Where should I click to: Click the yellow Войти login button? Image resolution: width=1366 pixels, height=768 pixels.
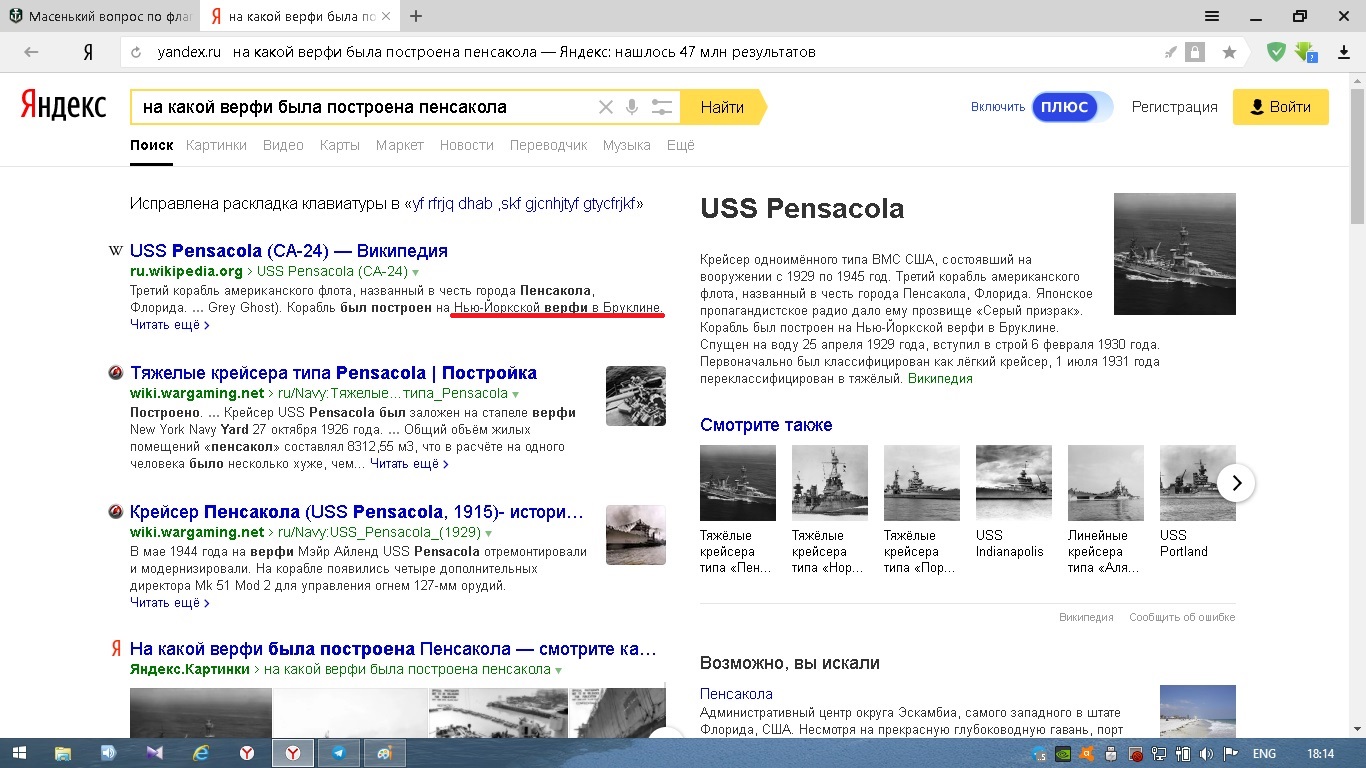coord(1281,107)
